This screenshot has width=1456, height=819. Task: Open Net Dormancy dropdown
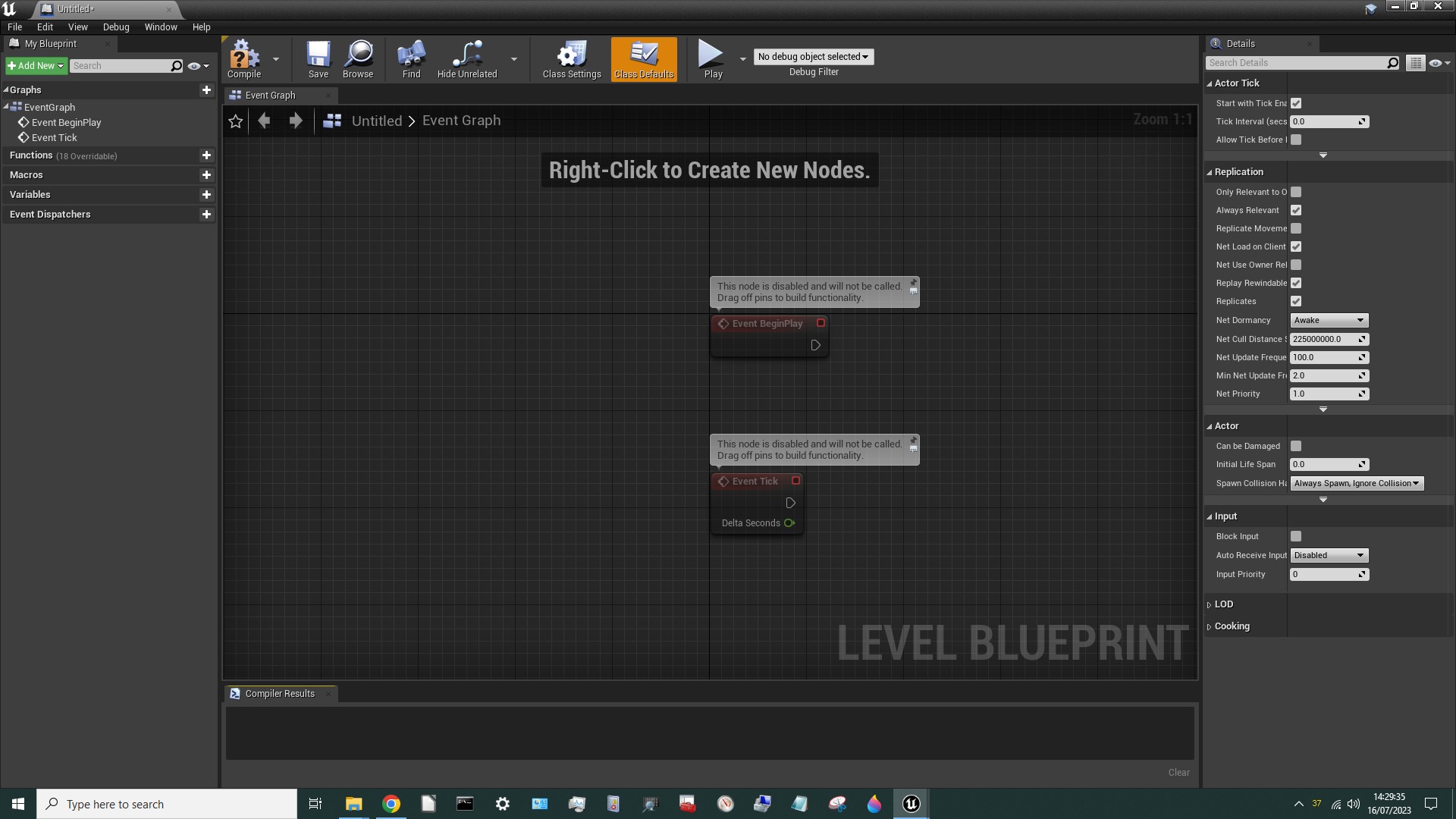point(1329,320)
